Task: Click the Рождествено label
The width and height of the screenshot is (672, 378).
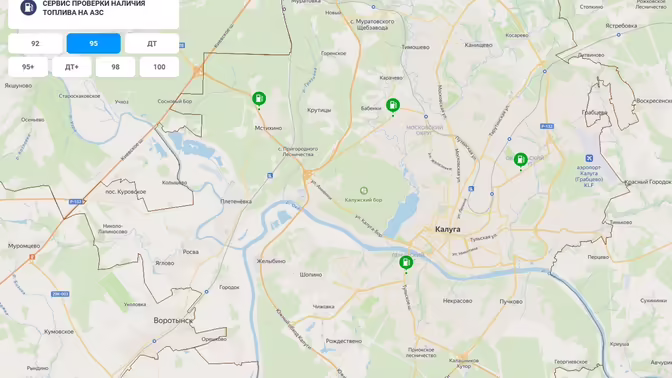Action: [344, 341]
